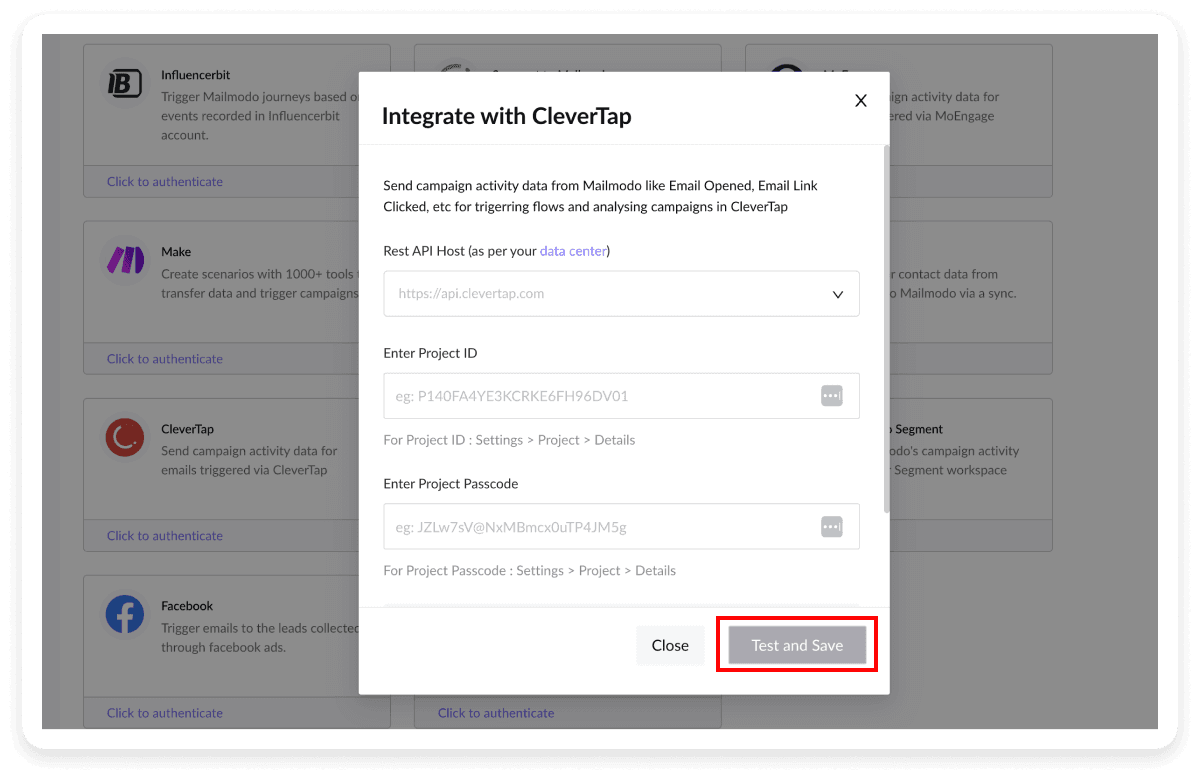Click to authenticate under Make card
The height and width of the screenshot is (780, 1200).
(165, 359)
